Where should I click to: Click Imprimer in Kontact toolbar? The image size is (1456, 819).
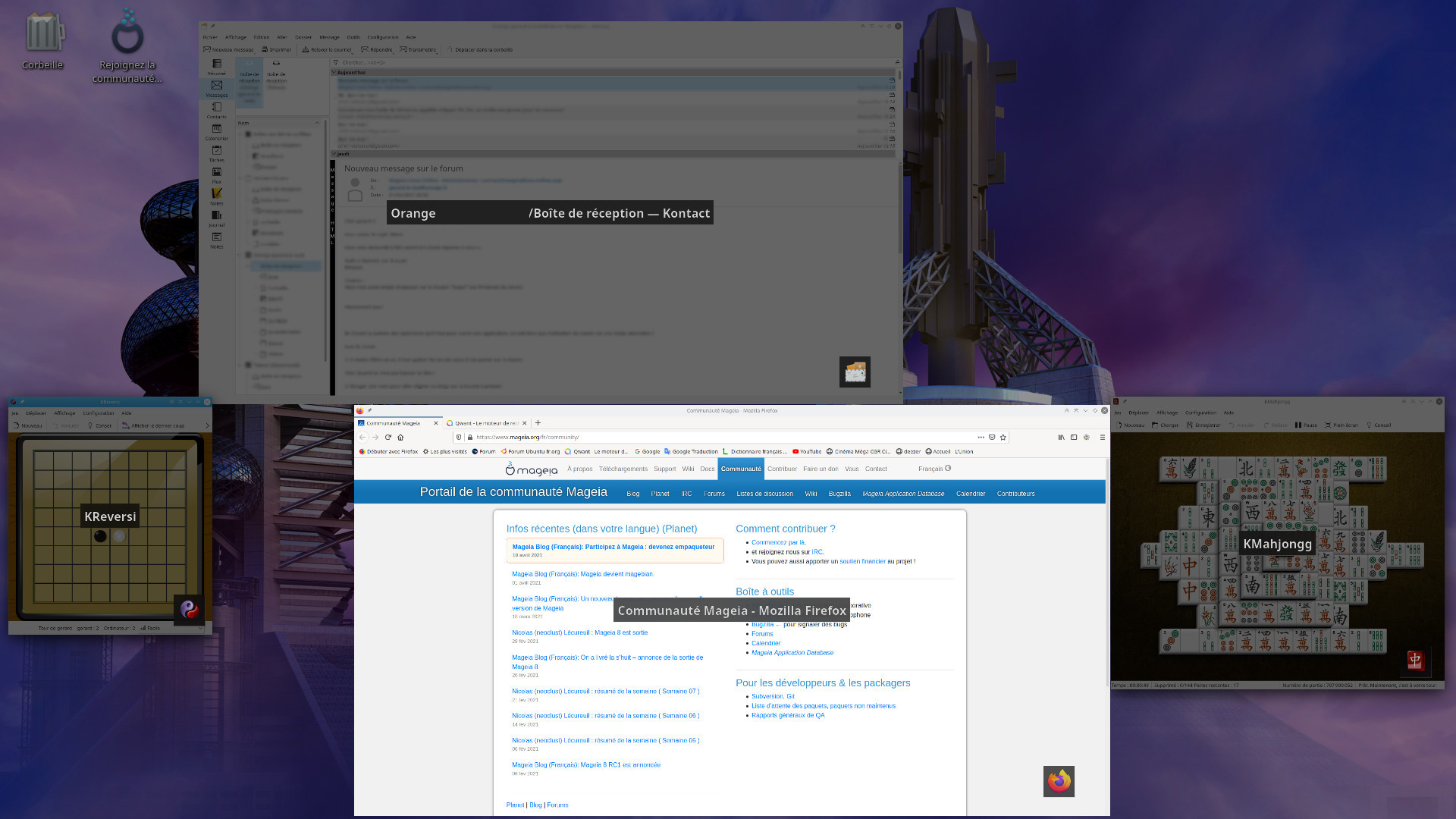277,50
